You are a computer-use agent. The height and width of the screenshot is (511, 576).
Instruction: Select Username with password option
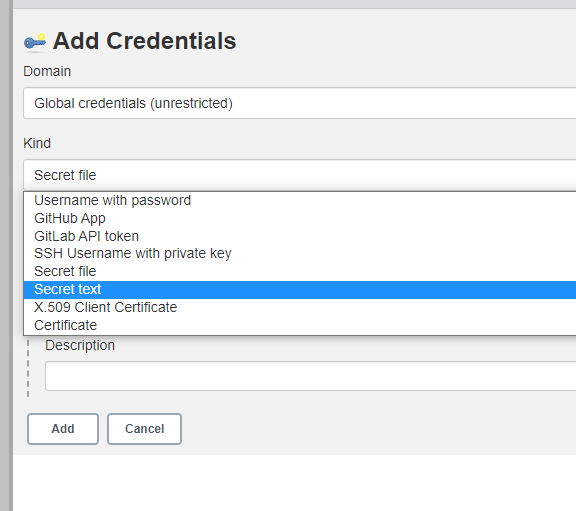point(299,200)
